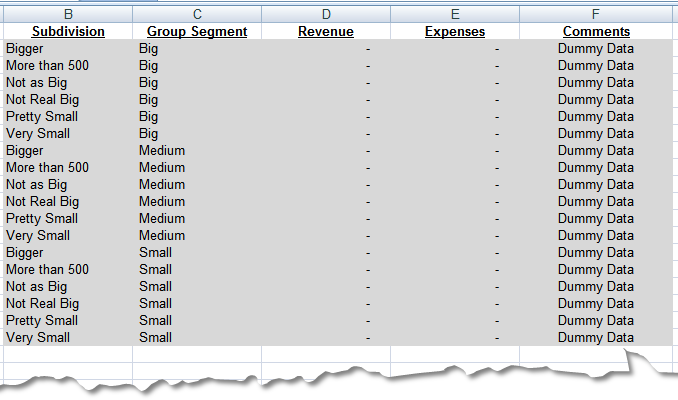Select Very Small cell beside Medium
Screen dimensions: 678x400
[68, 235]
